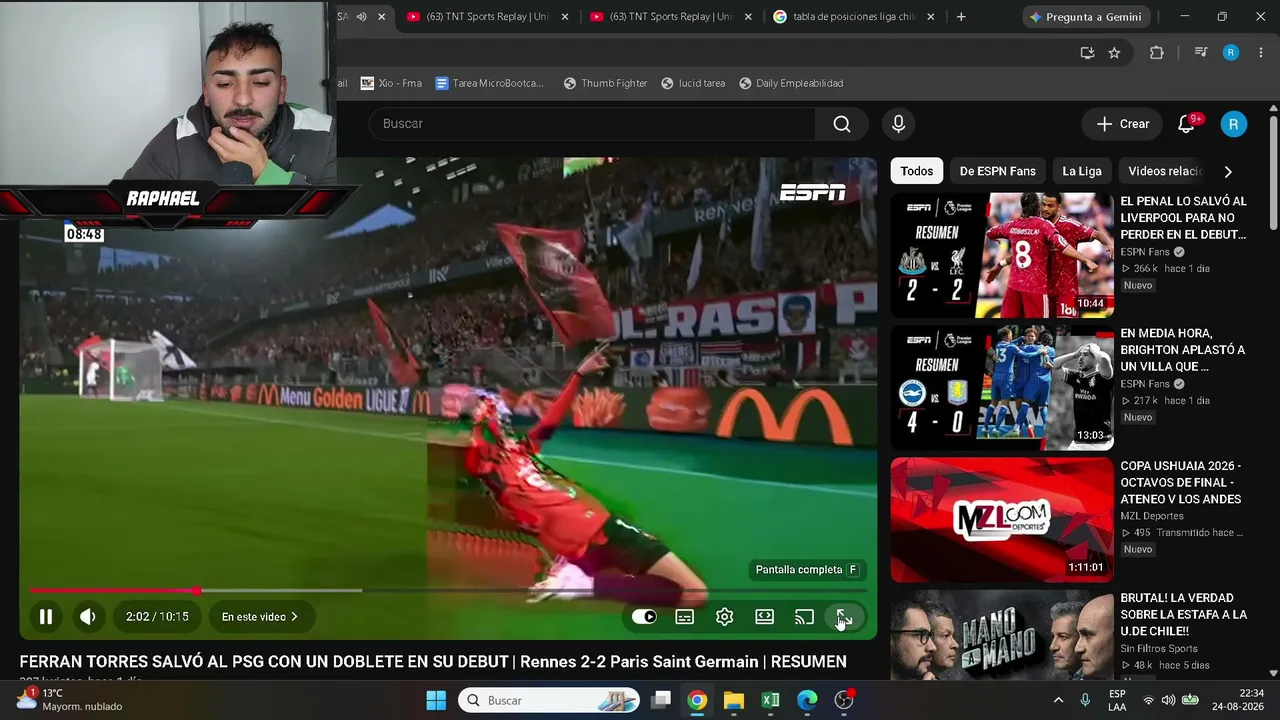Open 'EN MEDIA HORA, BRIGHTON APLASTÓ' video title

[1182, 350]
